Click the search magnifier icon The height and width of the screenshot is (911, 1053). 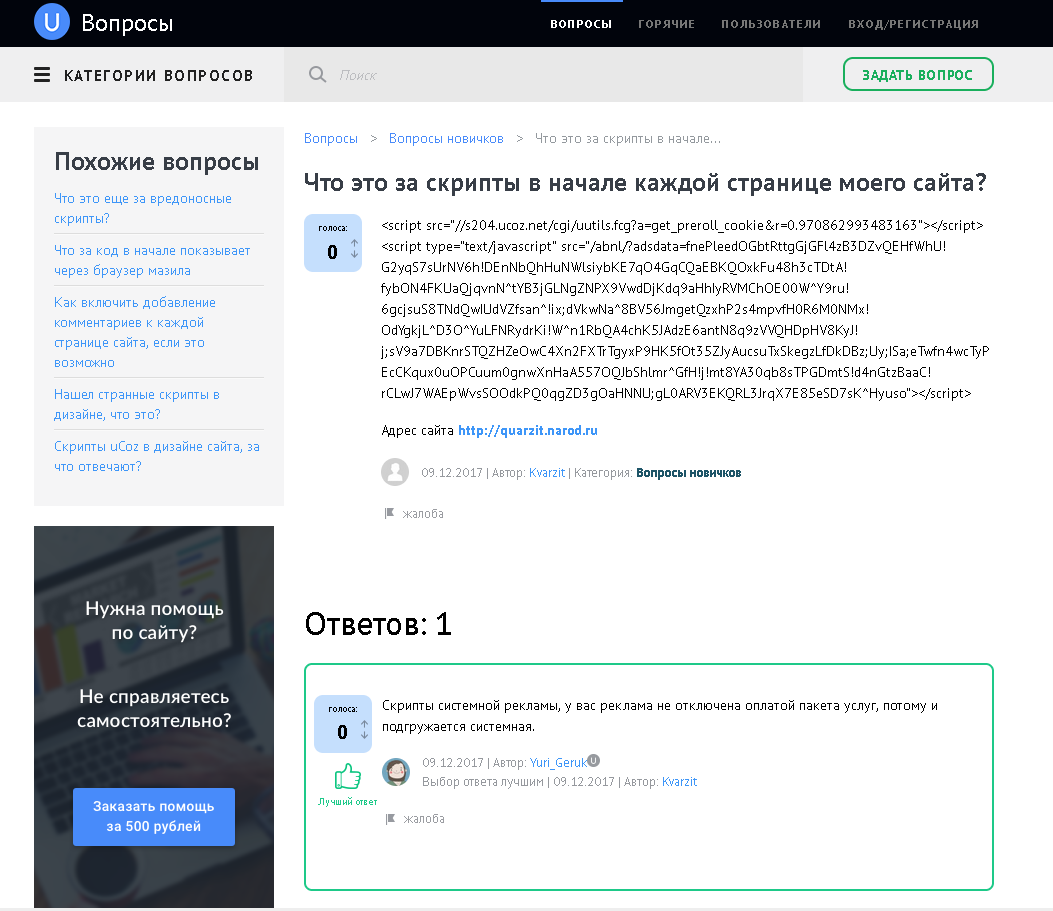pyautogui.click(x=317, y=75)
